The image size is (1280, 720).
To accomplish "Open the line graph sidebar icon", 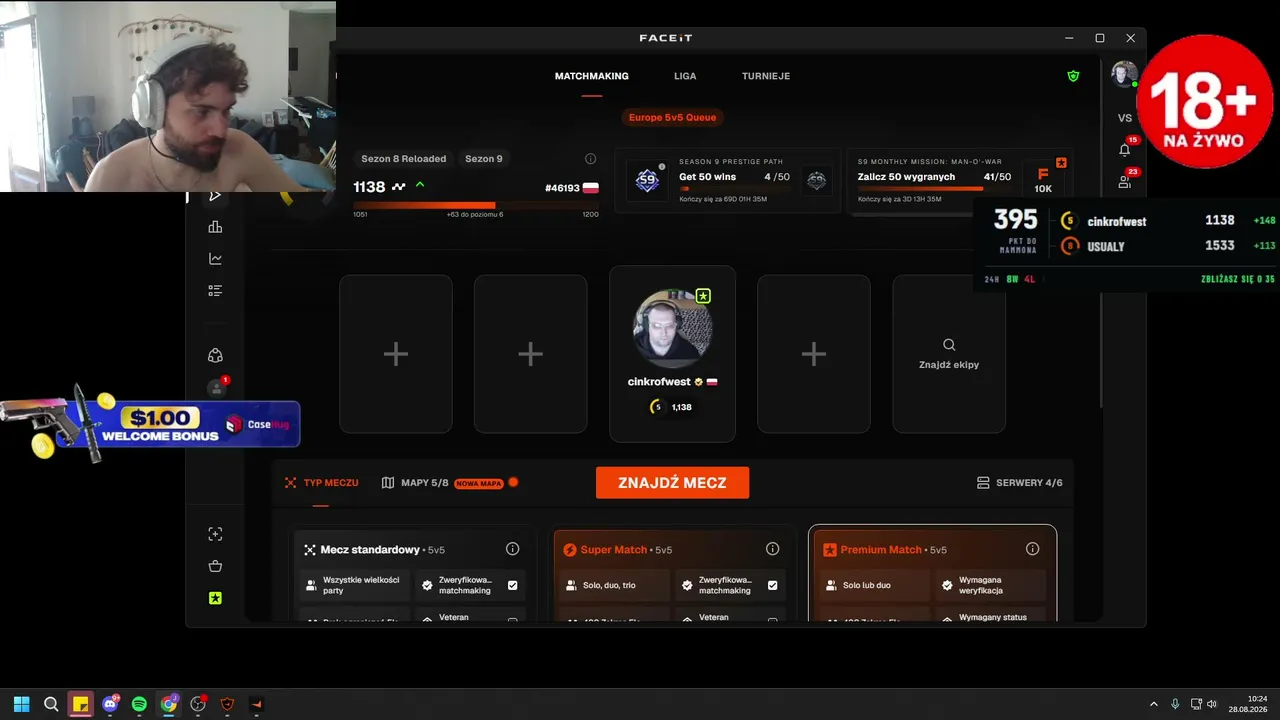I will pyautogui.click(x=215, y=259).
